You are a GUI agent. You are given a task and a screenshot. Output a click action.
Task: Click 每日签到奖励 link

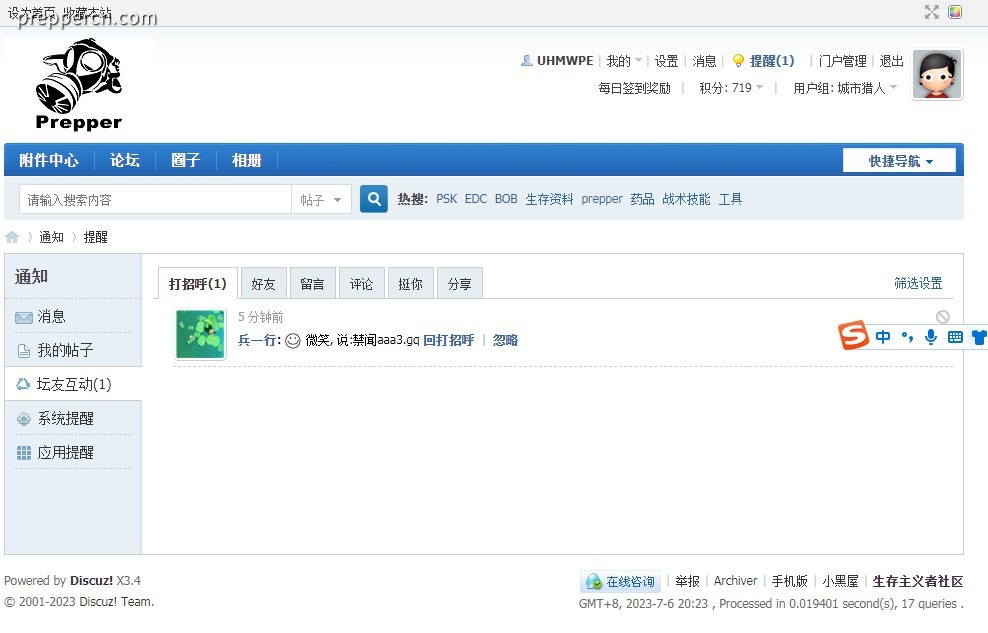[634, 88]
